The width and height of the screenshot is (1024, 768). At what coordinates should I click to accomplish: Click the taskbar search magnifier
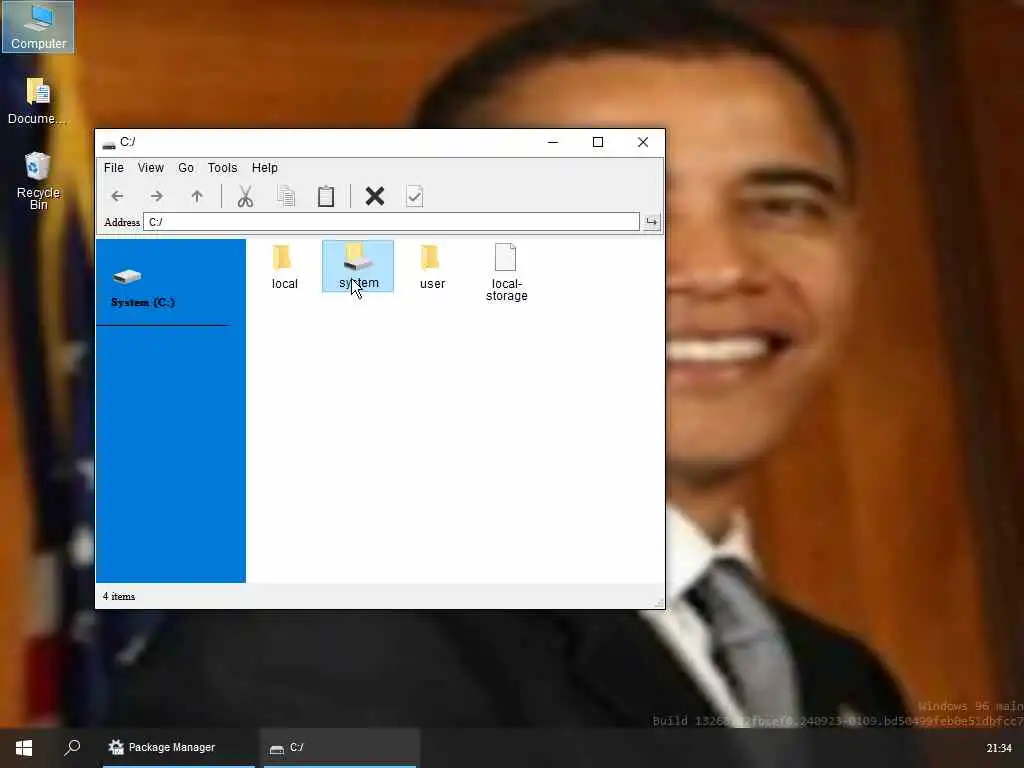tap(72, 747)
